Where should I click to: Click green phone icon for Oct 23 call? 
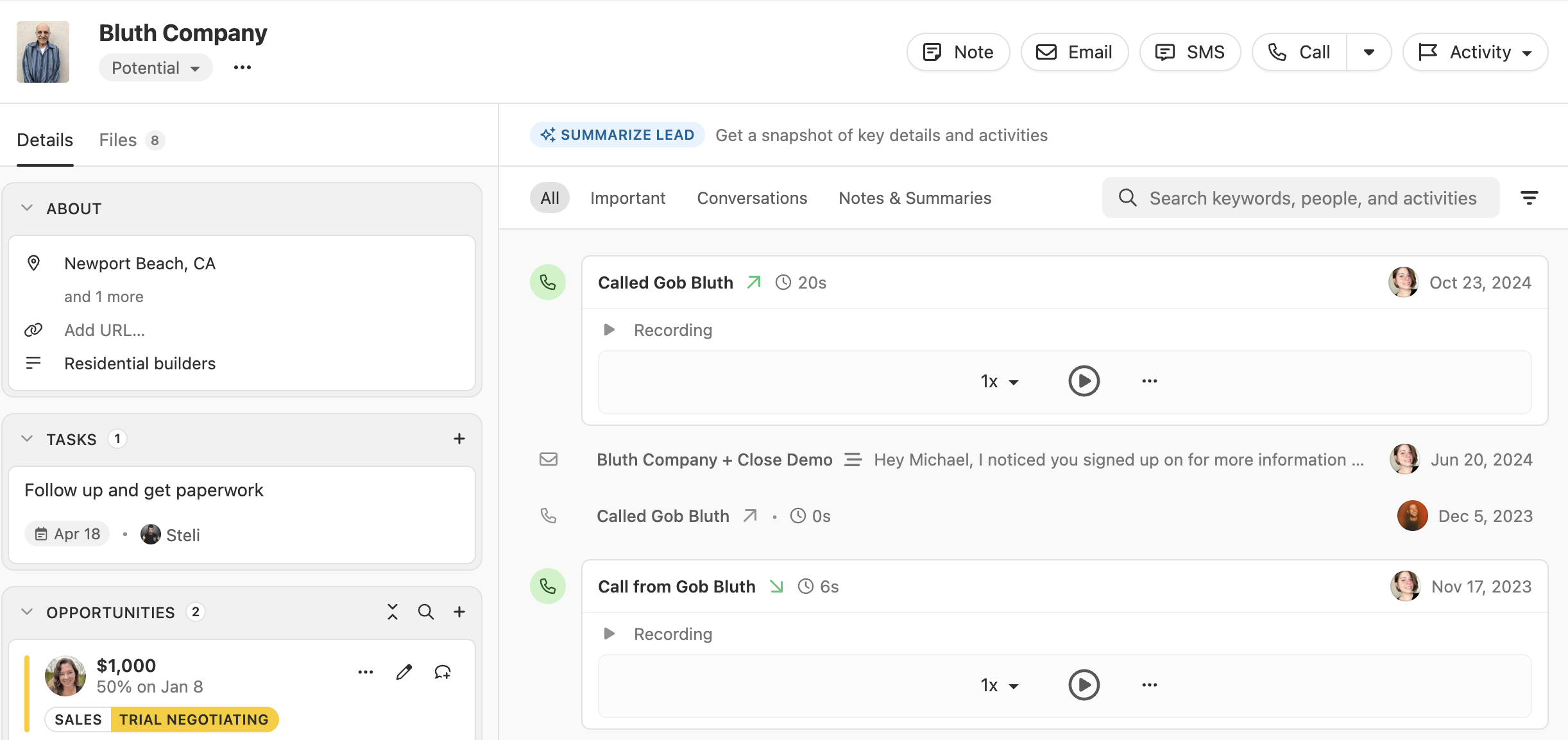(548, 282)
